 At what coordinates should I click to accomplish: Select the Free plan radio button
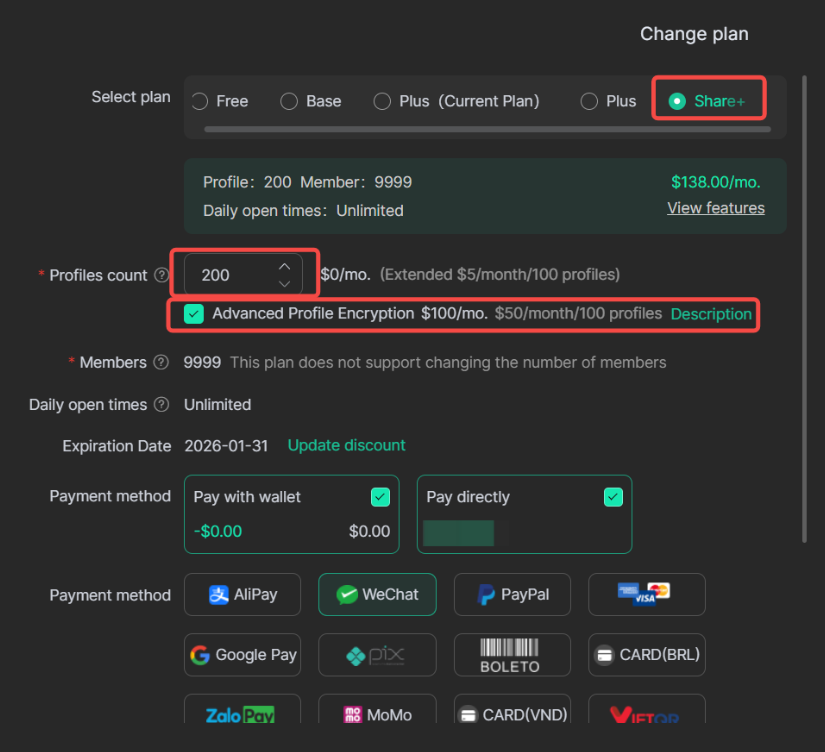pos(200,101)
